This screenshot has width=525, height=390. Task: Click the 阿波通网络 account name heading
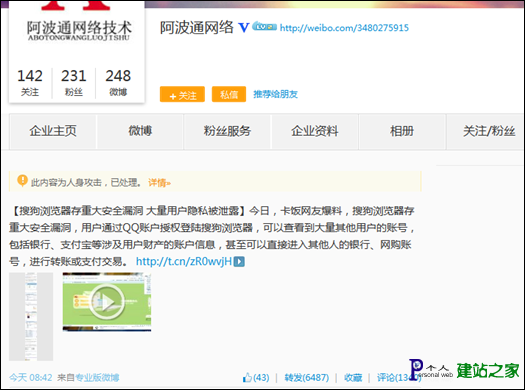pyautogui.click(x=197, y=27)
